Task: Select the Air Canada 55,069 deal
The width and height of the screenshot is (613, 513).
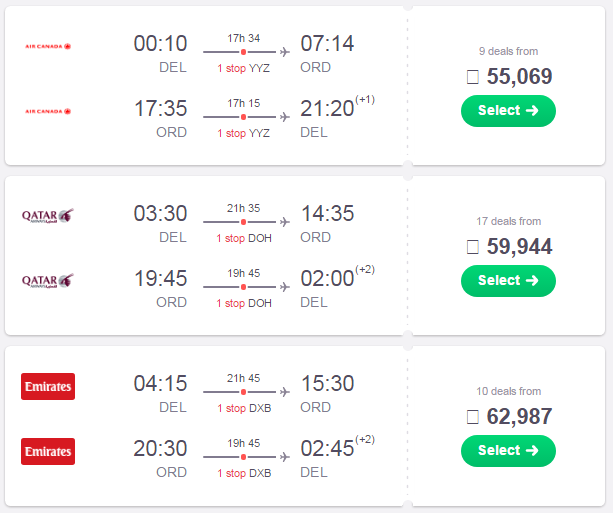Action: pyautogui.click(x=508, y=111)
